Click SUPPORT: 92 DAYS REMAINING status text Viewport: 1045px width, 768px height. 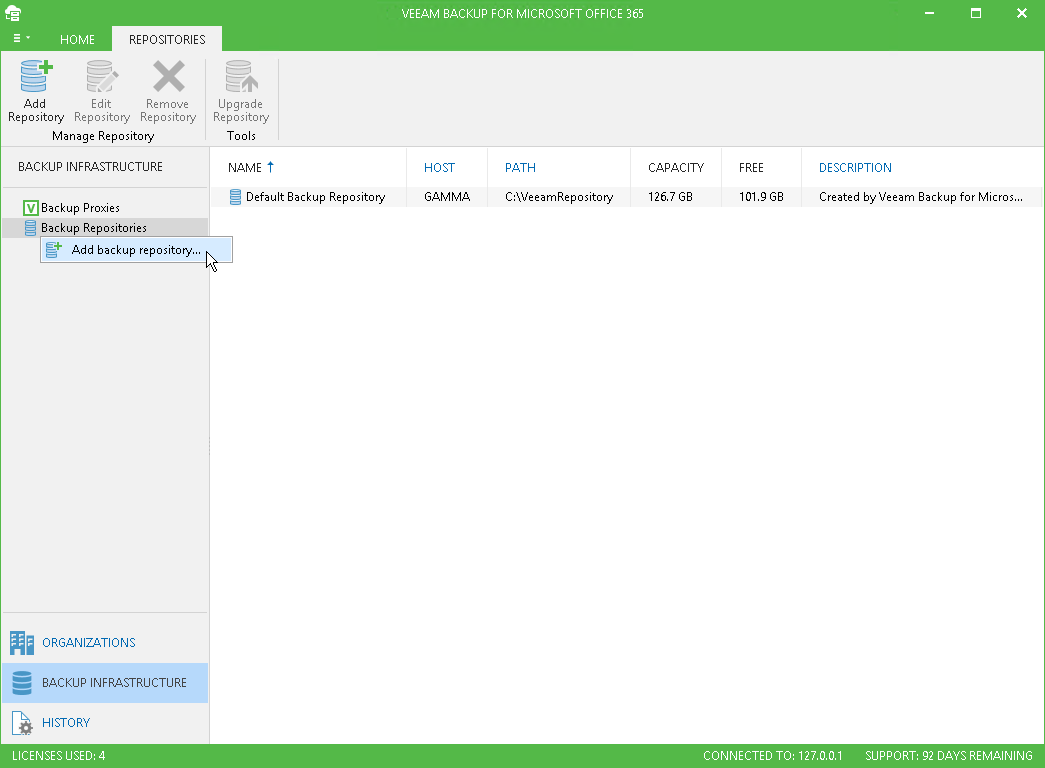[948, 756]
